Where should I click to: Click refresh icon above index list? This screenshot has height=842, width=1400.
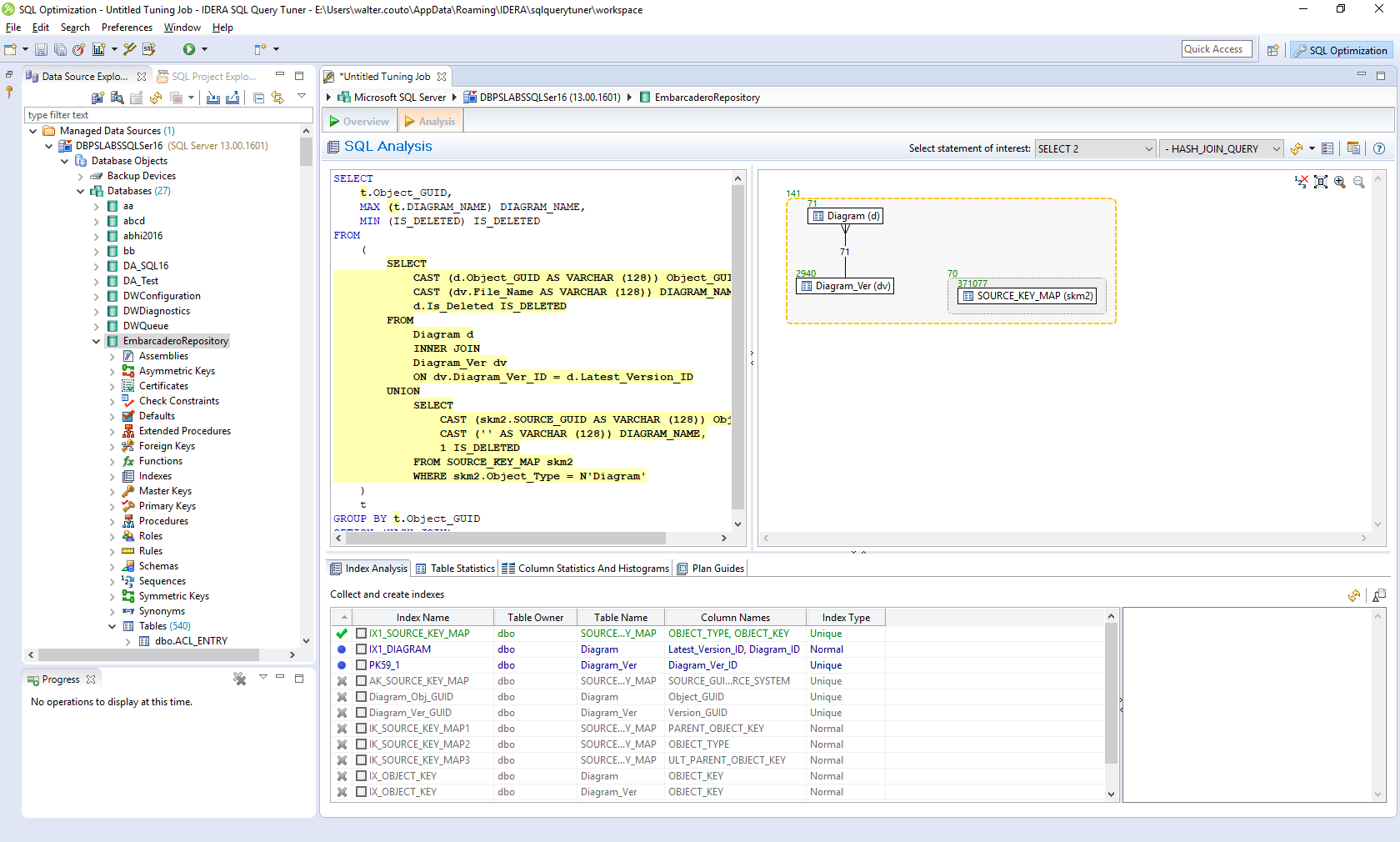(x=1354, y=595)
